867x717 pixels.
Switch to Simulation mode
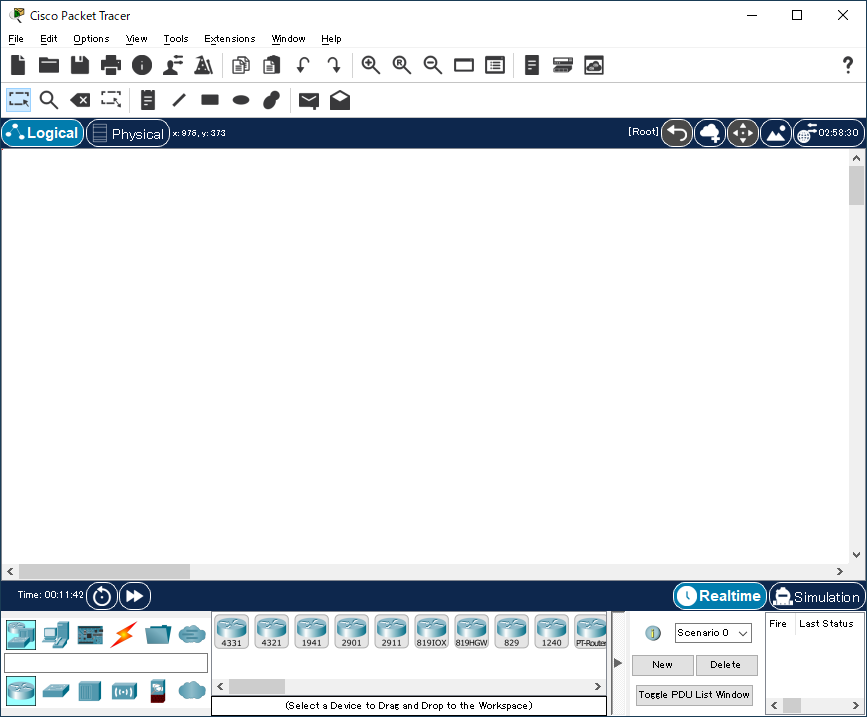point(817,596)
